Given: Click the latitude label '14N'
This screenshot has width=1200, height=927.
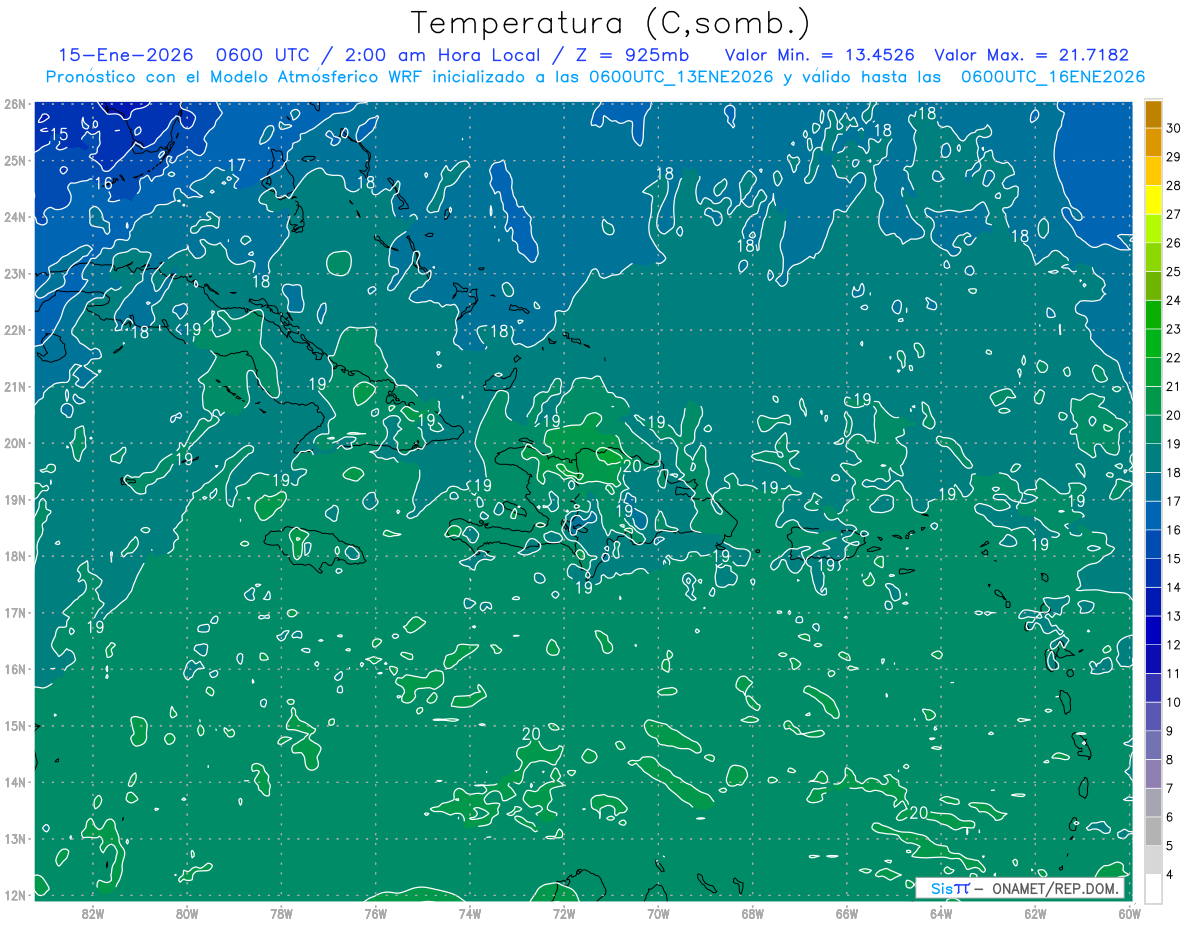Looking at the screenshot, I should 15,782.
